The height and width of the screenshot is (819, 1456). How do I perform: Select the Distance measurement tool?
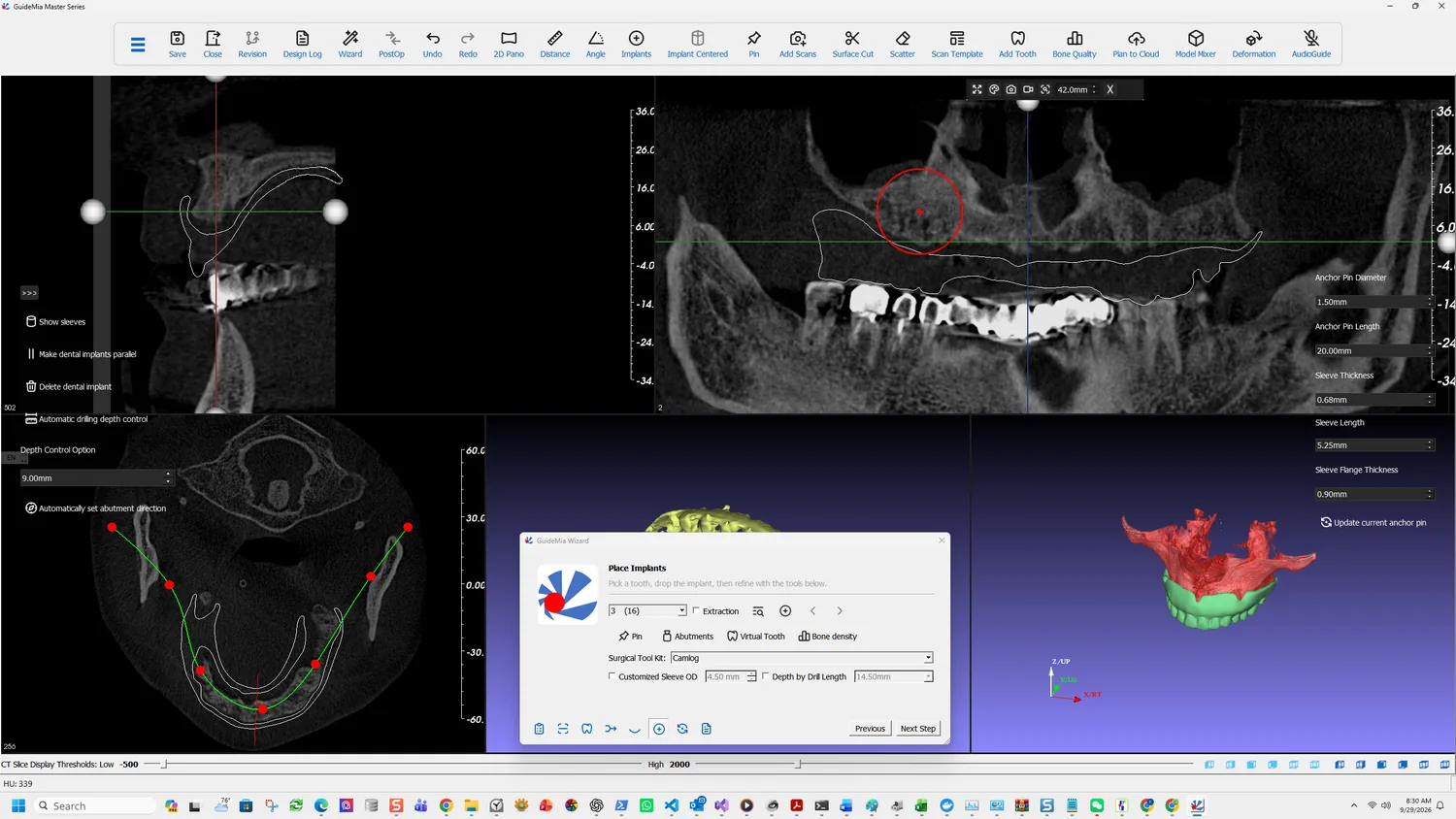point(555,44)
